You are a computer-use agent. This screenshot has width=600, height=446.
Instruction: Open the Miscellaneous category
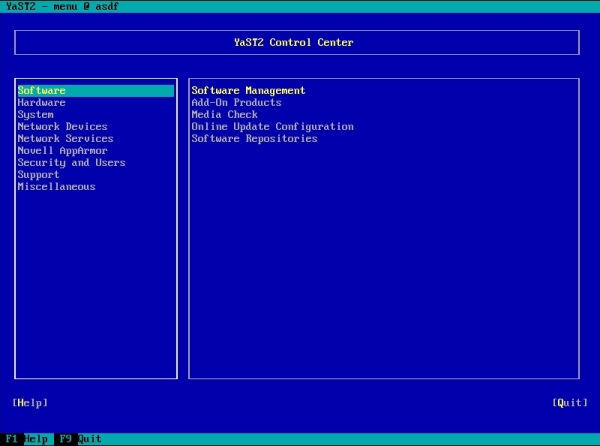click(x=56, y=187)
